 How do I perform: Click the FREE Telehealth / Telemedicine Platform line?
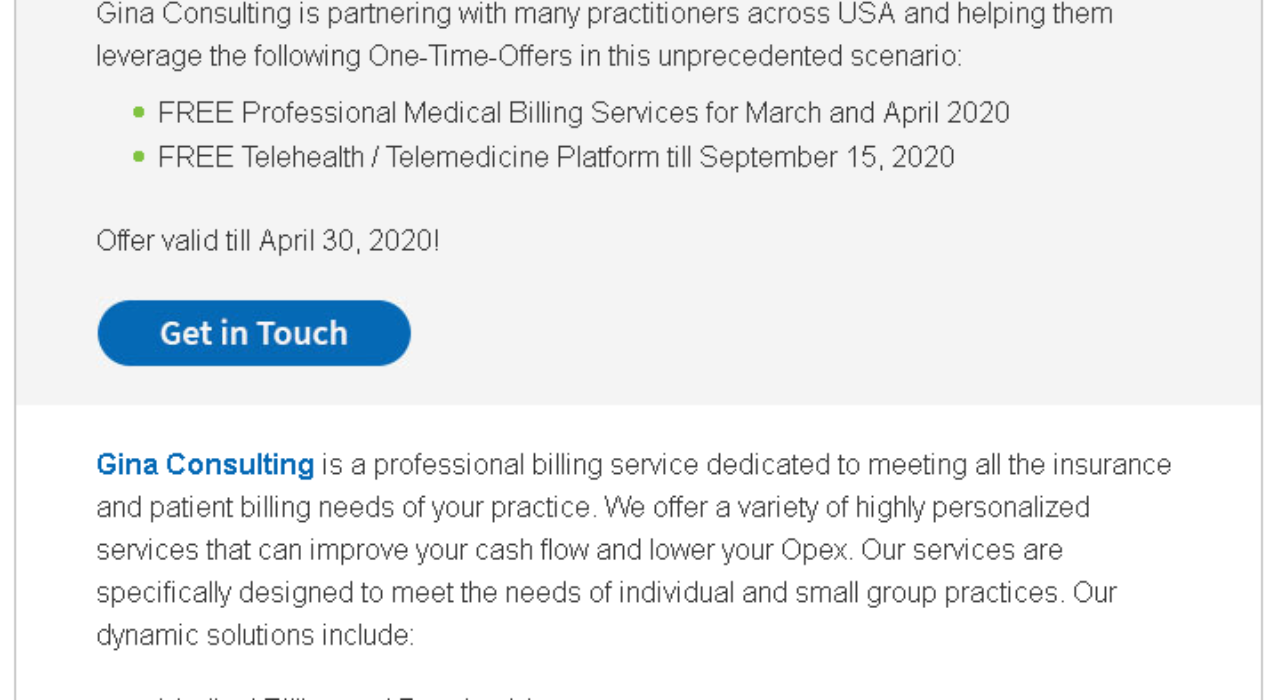point(555,157)
